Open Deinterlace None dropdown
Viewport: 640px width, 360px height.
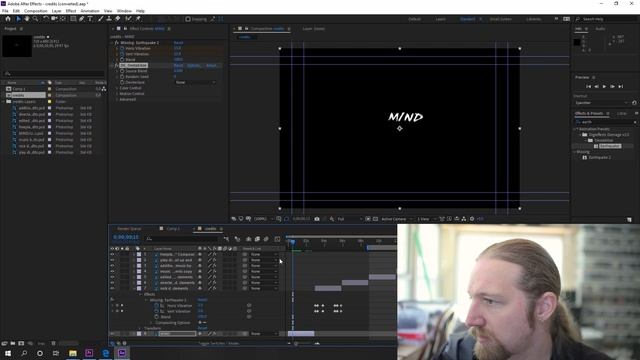[x=195, y=82]
